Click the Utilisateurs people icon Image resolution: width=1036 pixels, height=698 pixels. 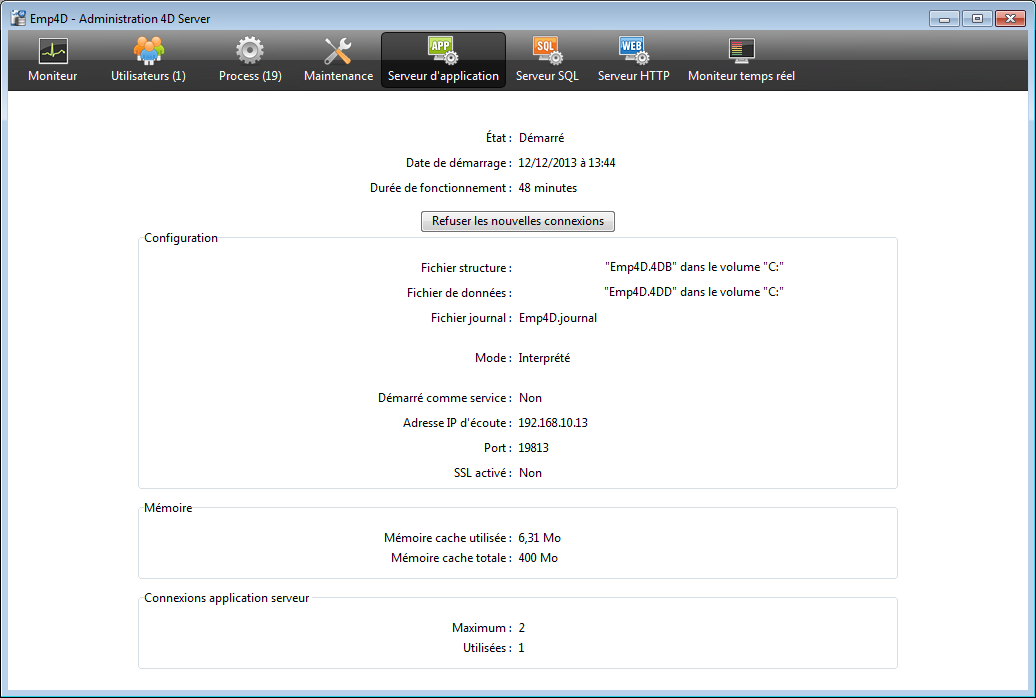point(148,50)
